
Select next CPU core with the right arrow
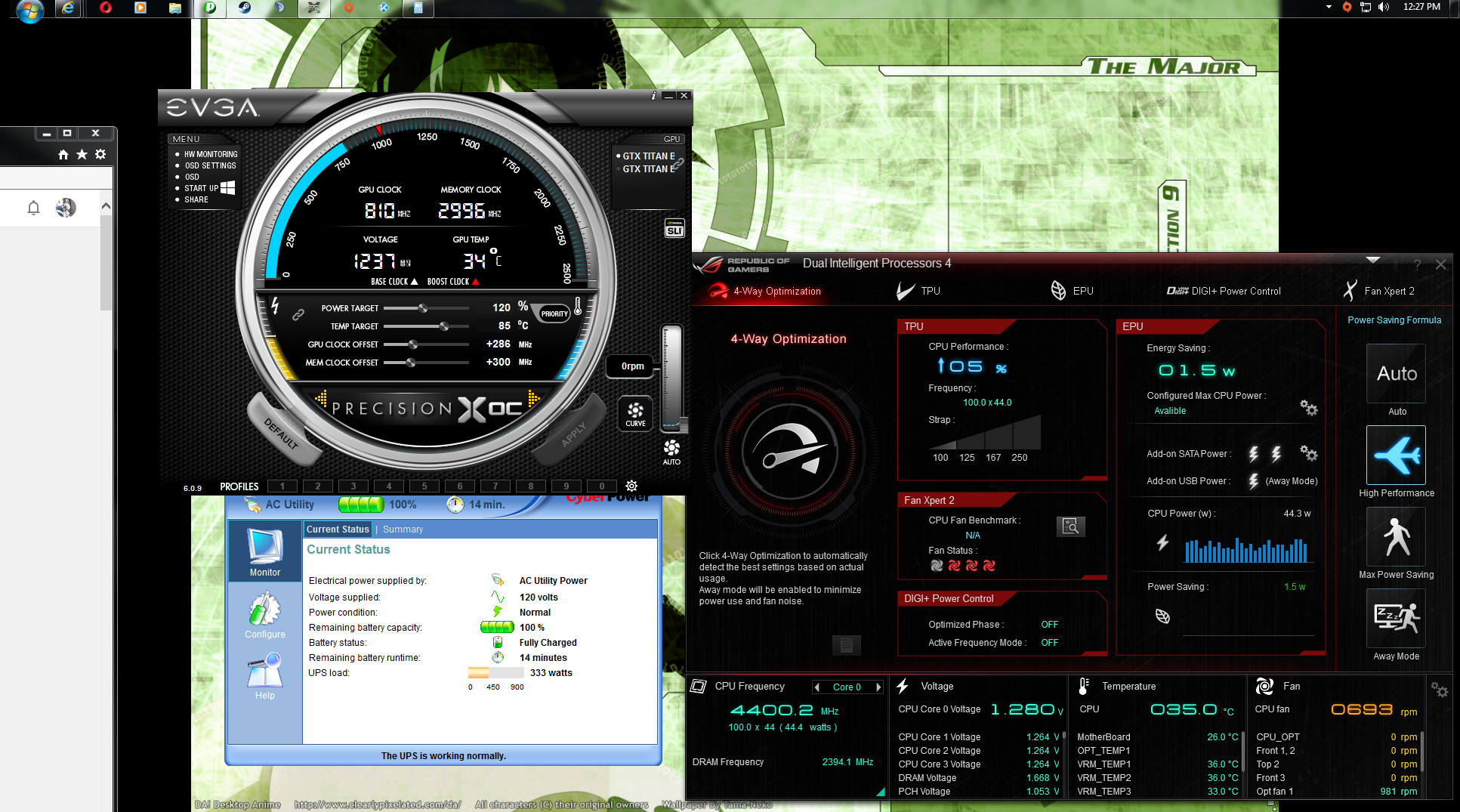(878, 687)
